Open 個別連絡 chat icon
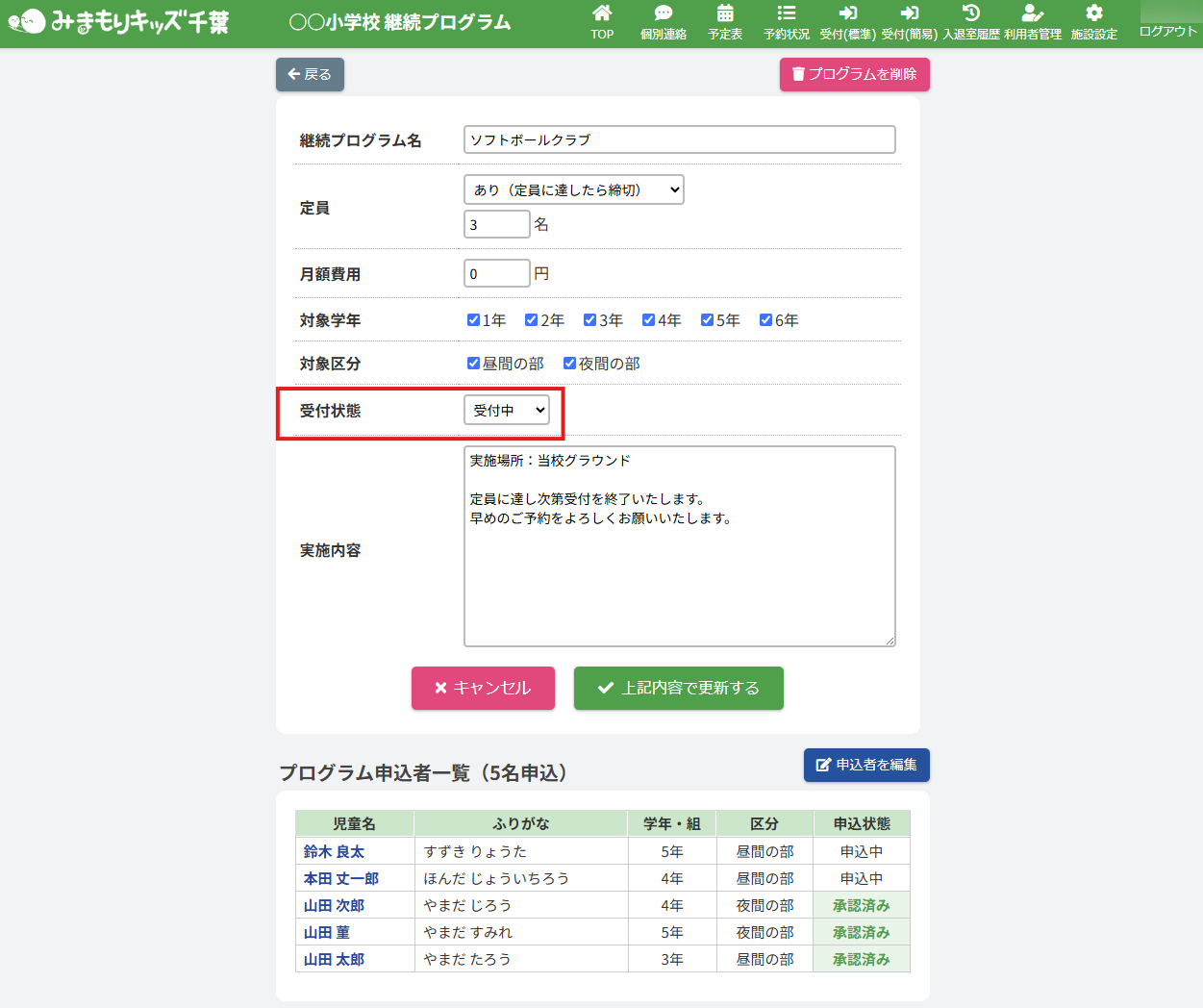 click(663, 13)
